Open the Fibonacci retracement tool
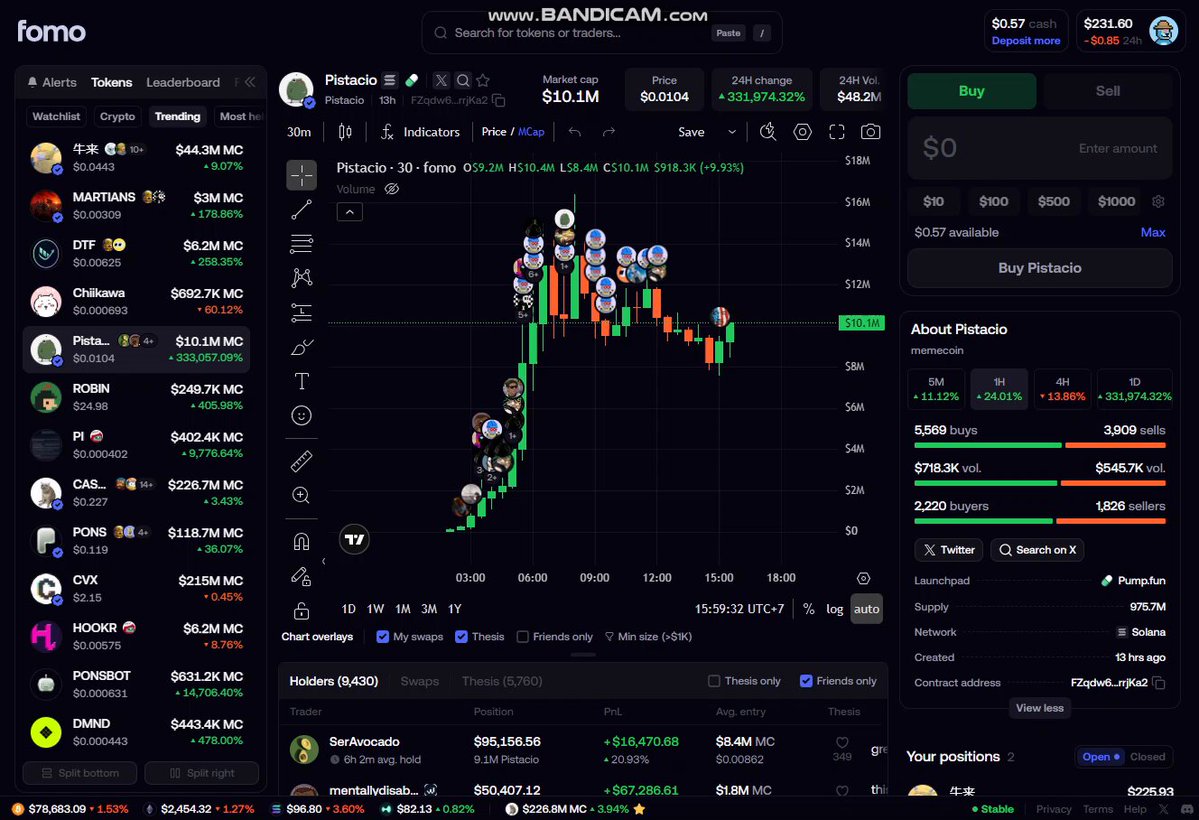1199x820 pixels. [x=301, y=244]
